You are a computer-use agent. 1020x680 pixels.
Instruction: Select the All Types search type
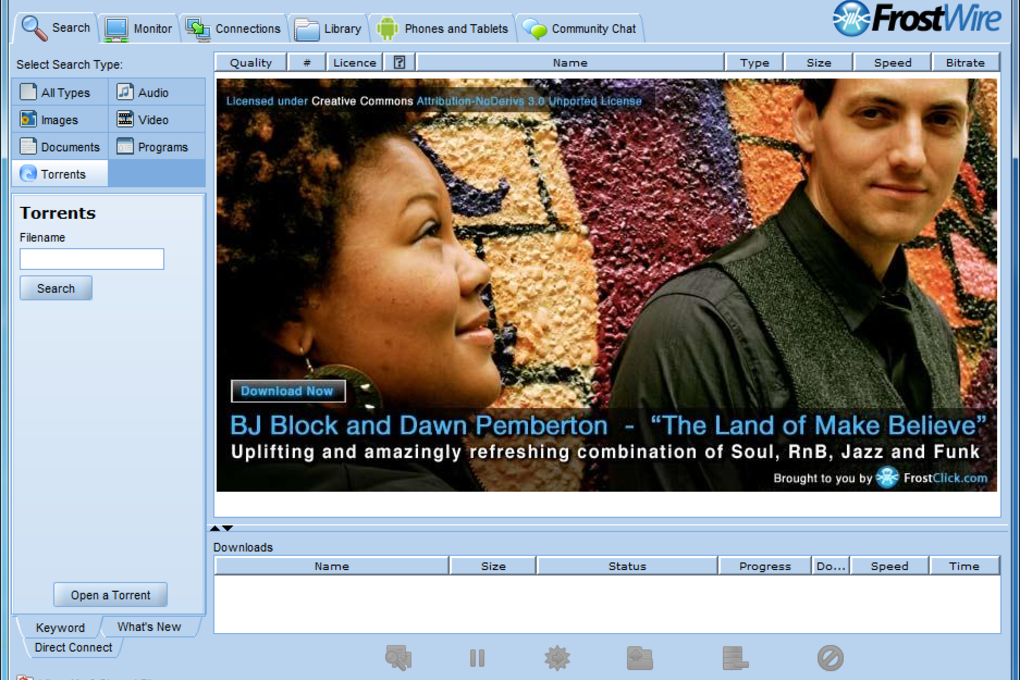tap(60, 92)
